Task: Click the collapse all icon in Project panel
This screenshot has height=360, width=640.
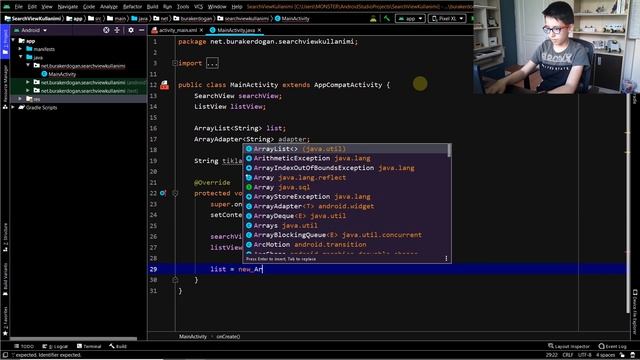Action: click(x=117, y=30)
